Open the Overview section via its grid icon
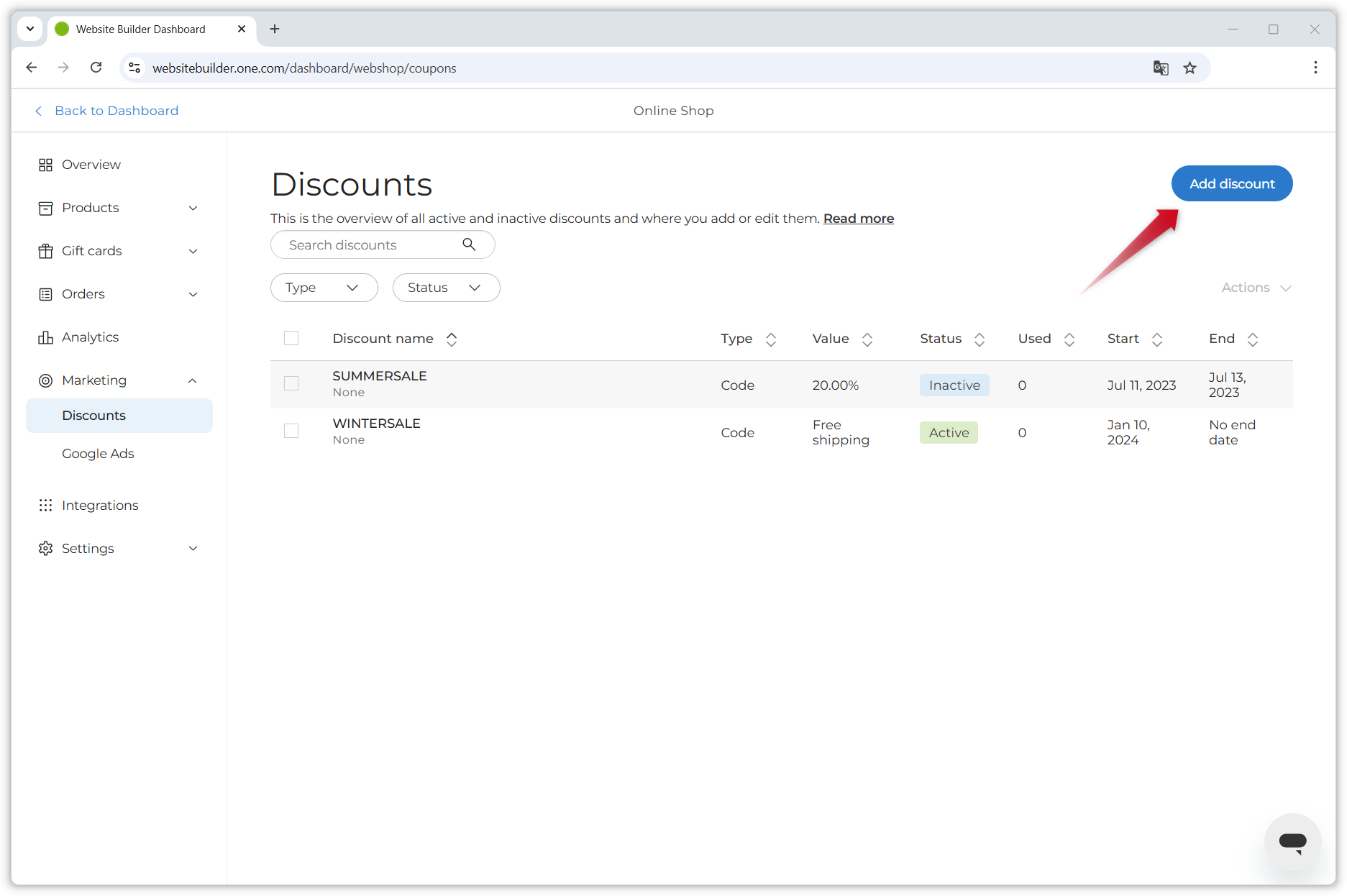The width and height of the screenshot is (1347, 896). 45,165
